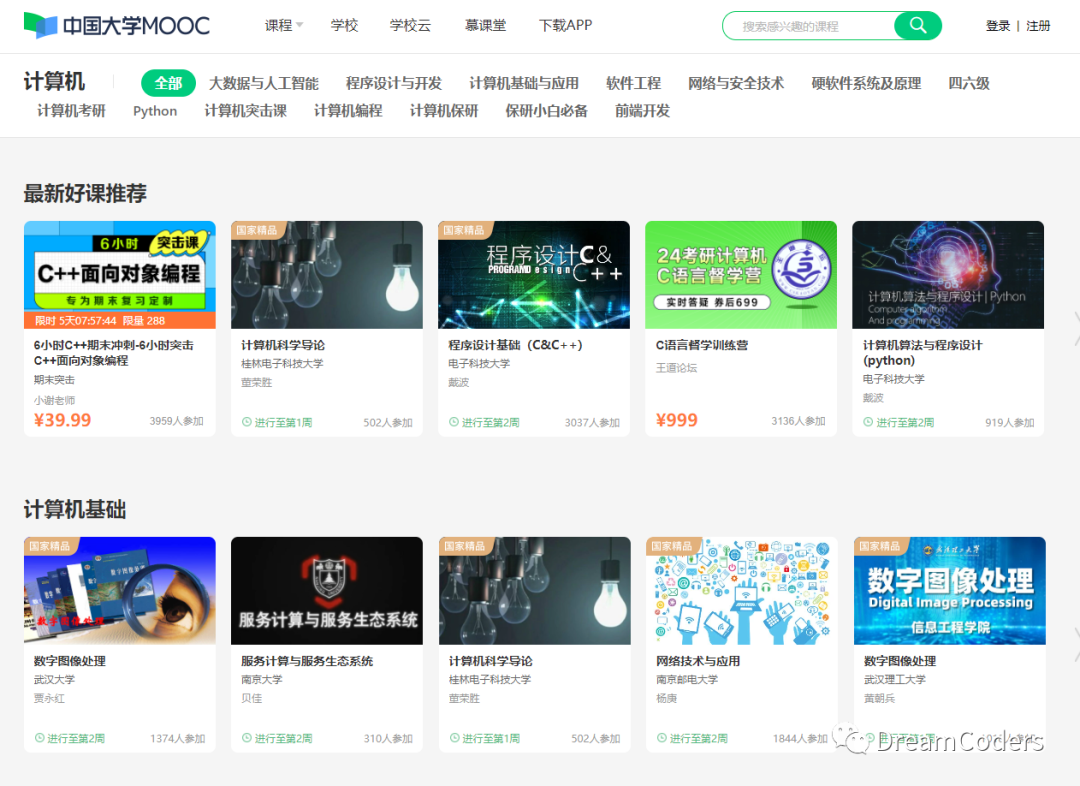Select the 网络与安全技术 category
The image size is (1080, 786).
(x=736, y=83)
